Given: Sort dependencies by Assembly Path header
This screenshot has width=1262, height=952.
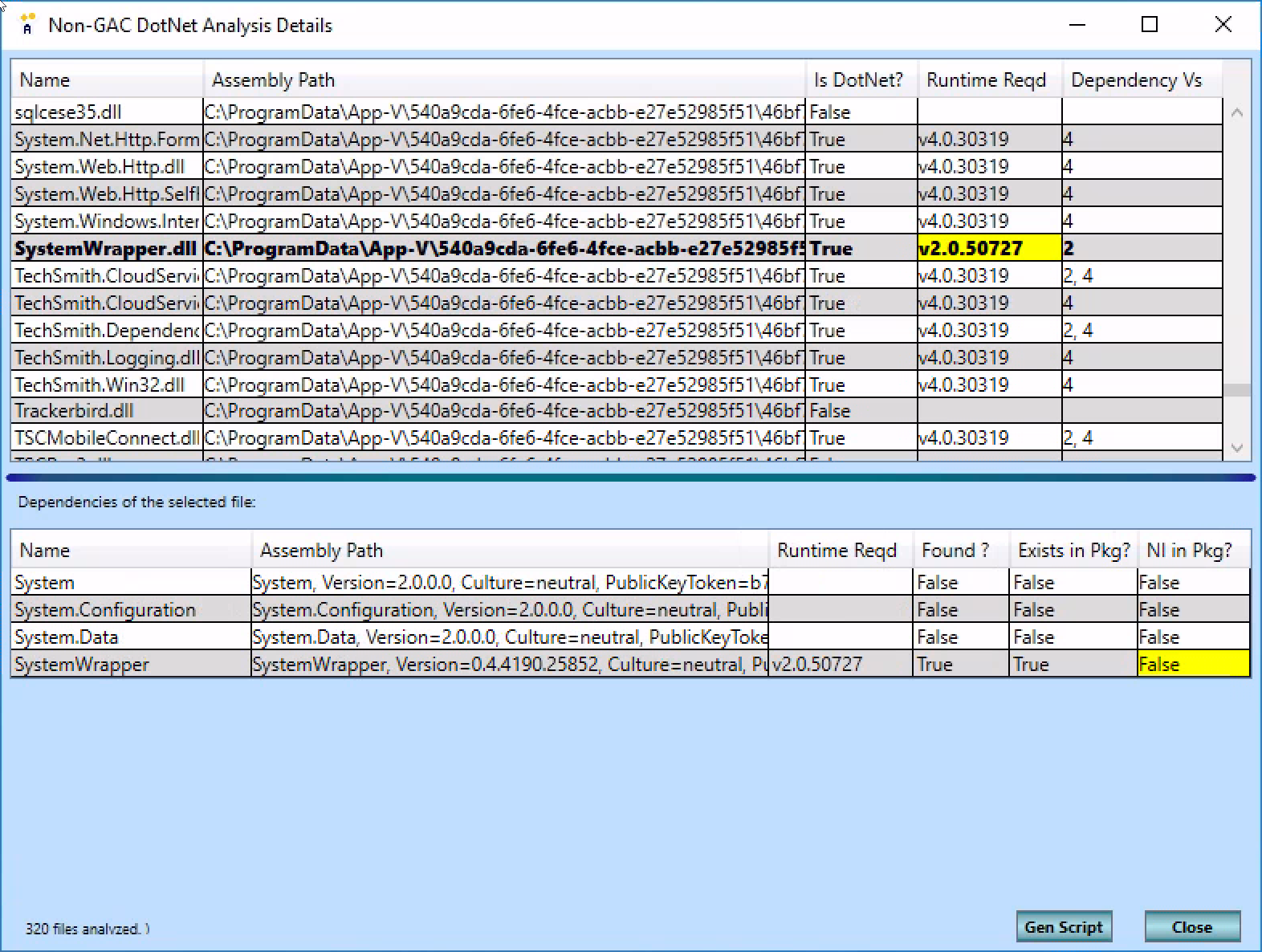Looking at the screenshot, I should 510,551.
